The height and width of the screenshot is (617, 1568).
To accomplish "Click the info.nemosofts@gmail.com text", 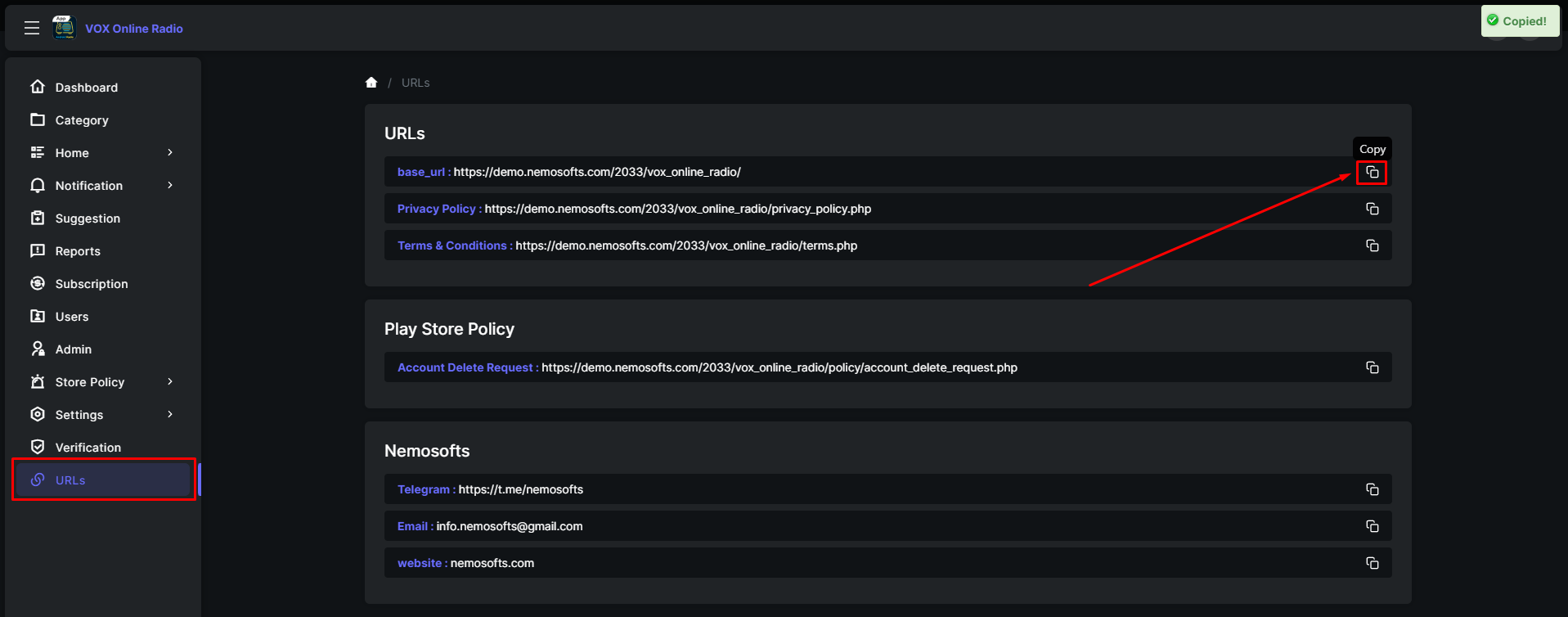I will pyautogui.click(x=510, y=526).
